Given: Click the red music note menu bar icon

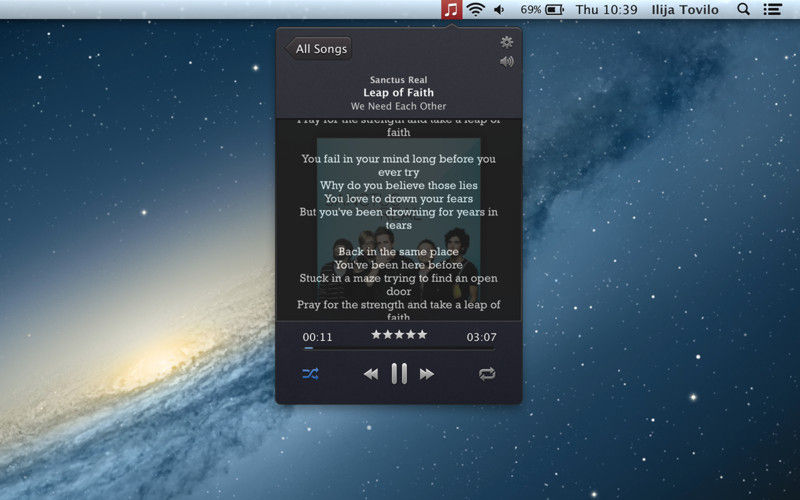Looking at the screenshot, I should (452, 10).
